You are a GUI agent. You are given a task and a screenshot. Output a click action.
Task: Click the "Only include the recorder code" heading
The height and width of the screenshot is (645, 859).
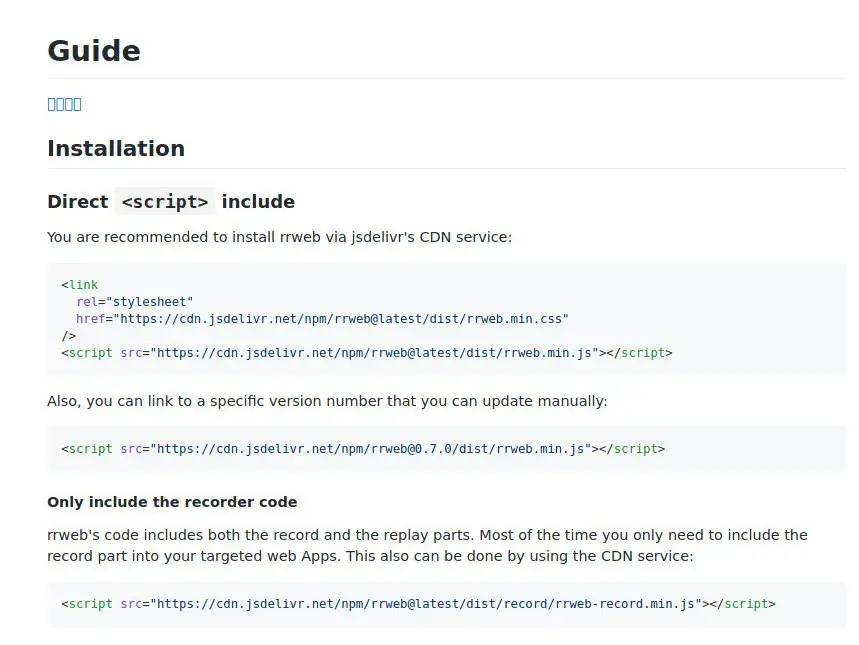pyautogui.click(x=172, y=502)
